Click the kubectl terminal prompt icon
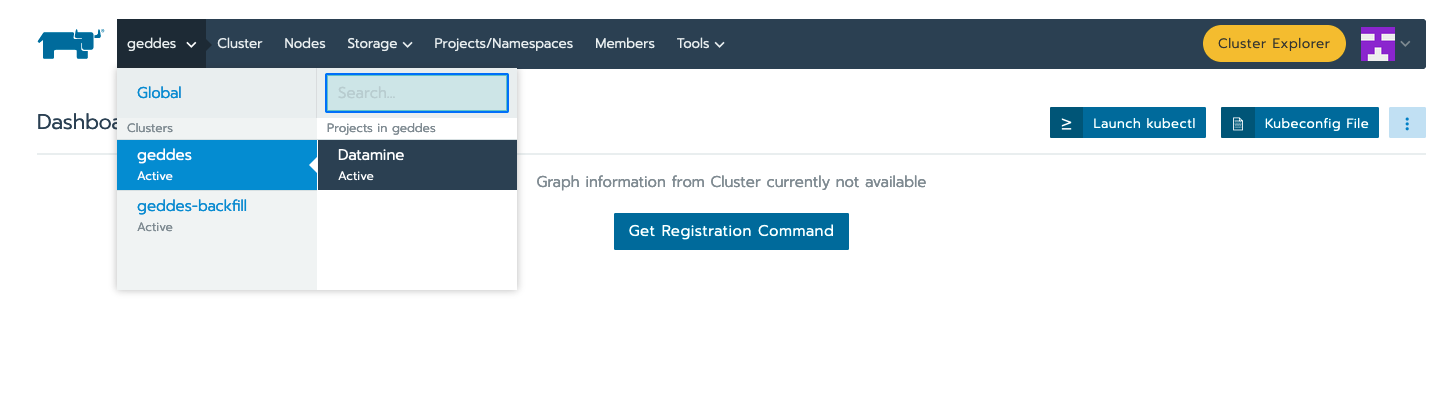This screenshot has width=1437, height=416. (x=1066, y=124)
